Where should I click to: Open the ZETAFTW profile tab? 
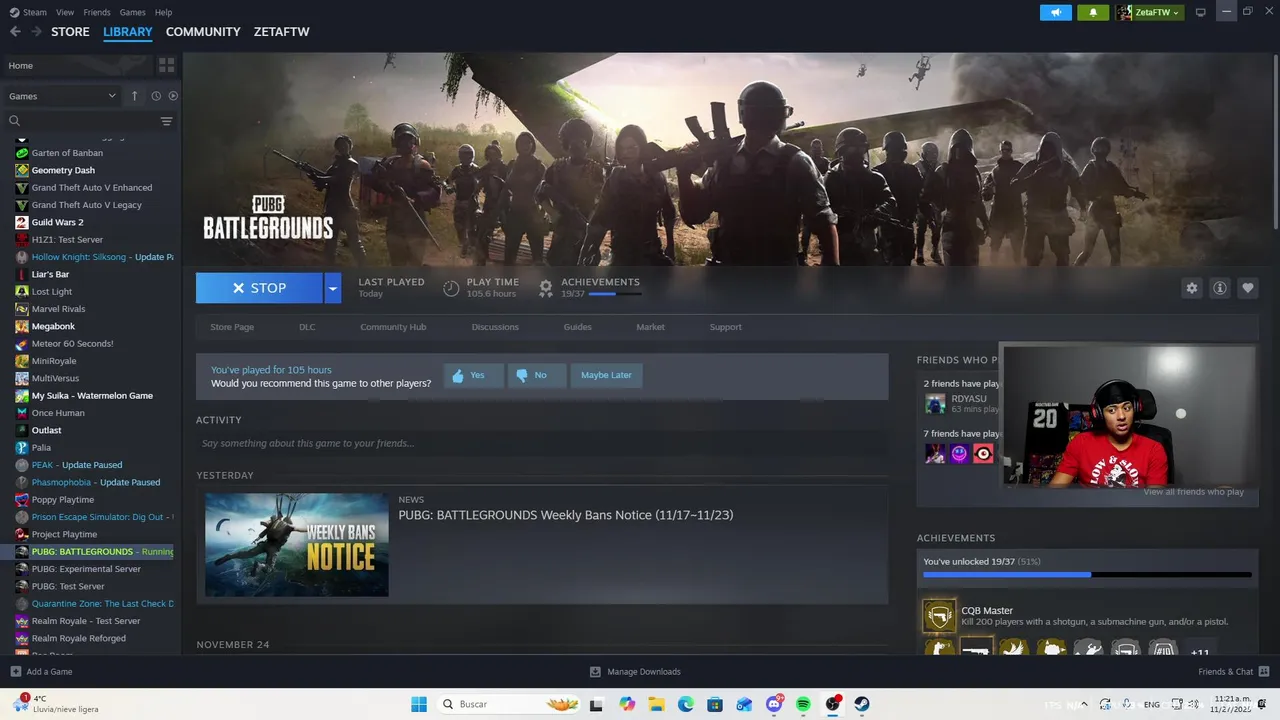(281, 32)
